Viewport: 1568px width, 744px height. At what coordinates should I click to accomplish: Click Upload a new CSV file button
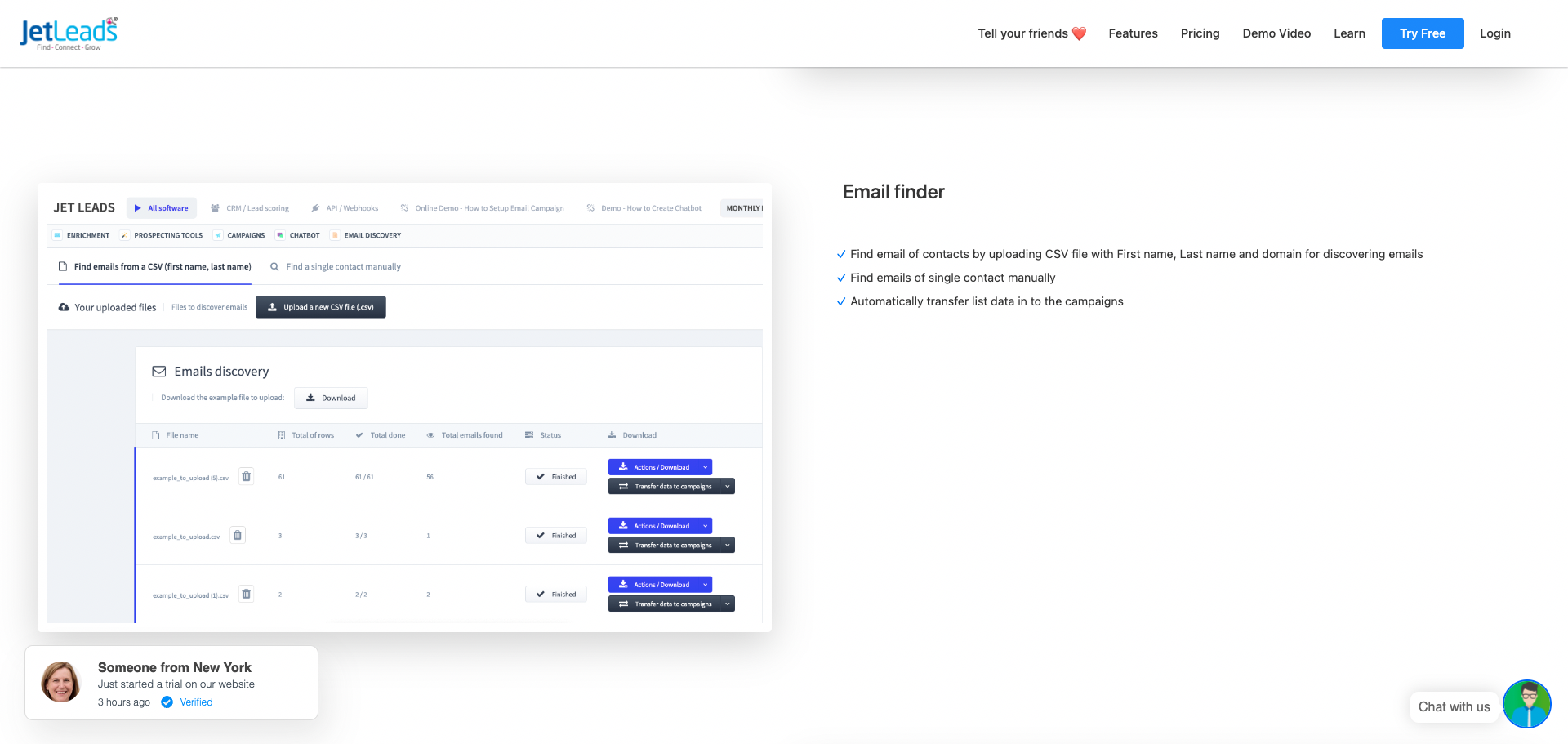click(x=321, y=307)
